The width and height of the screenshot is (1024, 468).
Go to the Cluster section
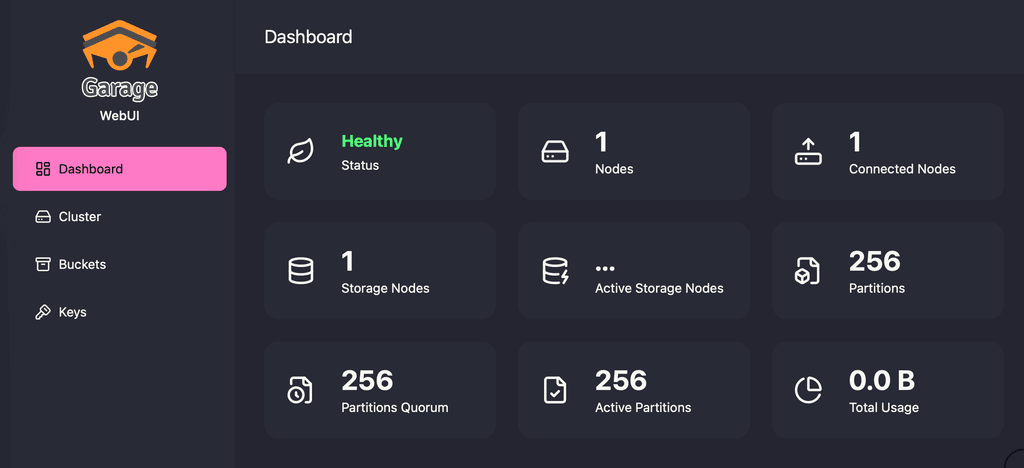coord(79,217)
